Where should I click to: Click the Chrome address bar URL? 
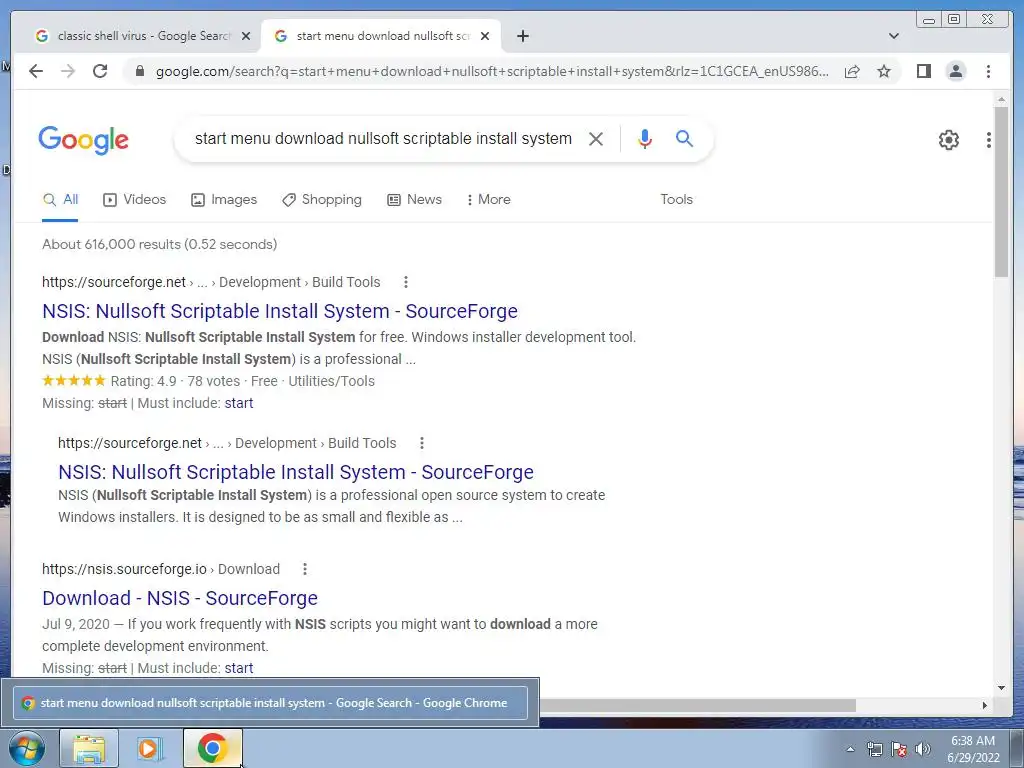[492, 71]
